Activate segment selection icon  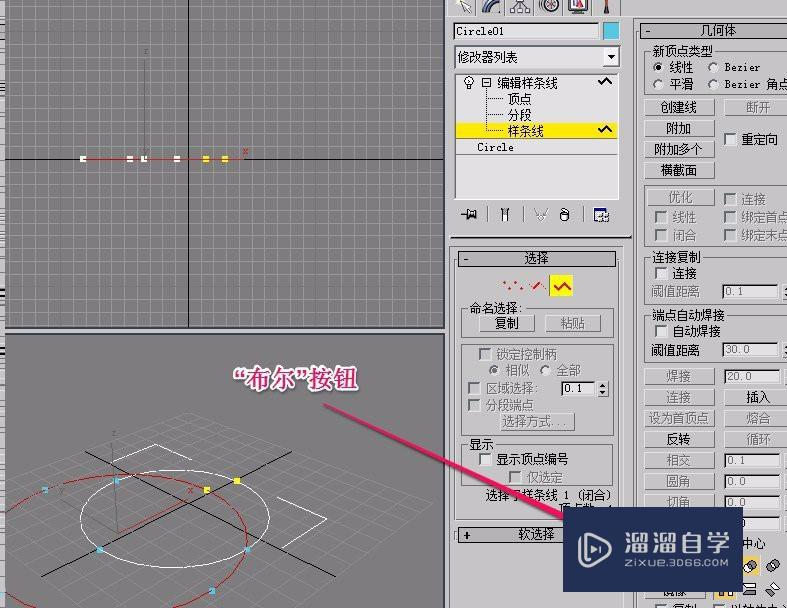pos(538,286)
